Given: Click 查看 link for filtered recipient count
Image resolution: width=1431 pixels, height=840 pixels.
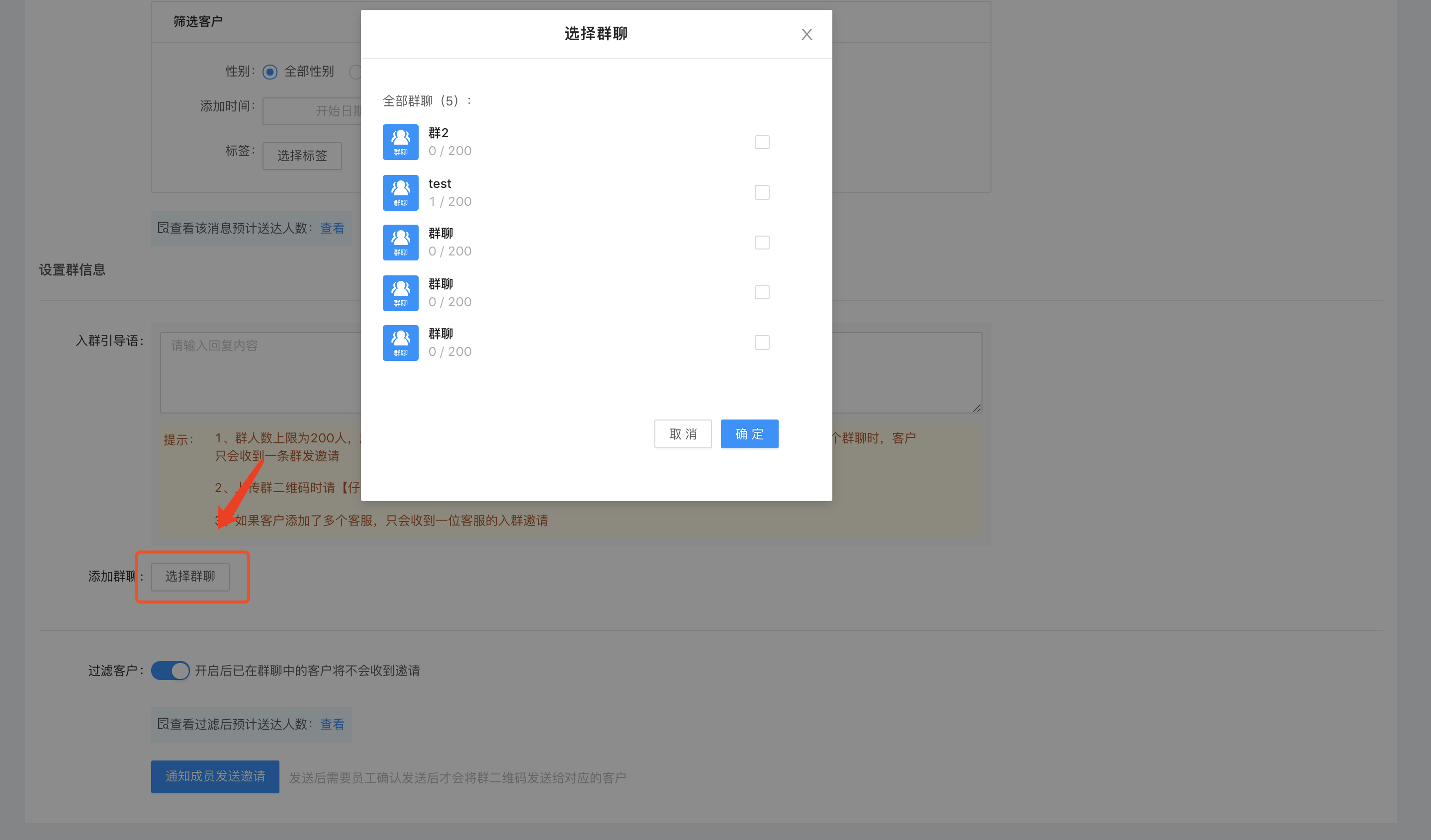Looking at the screenshot, I should [x=332, y=724].
